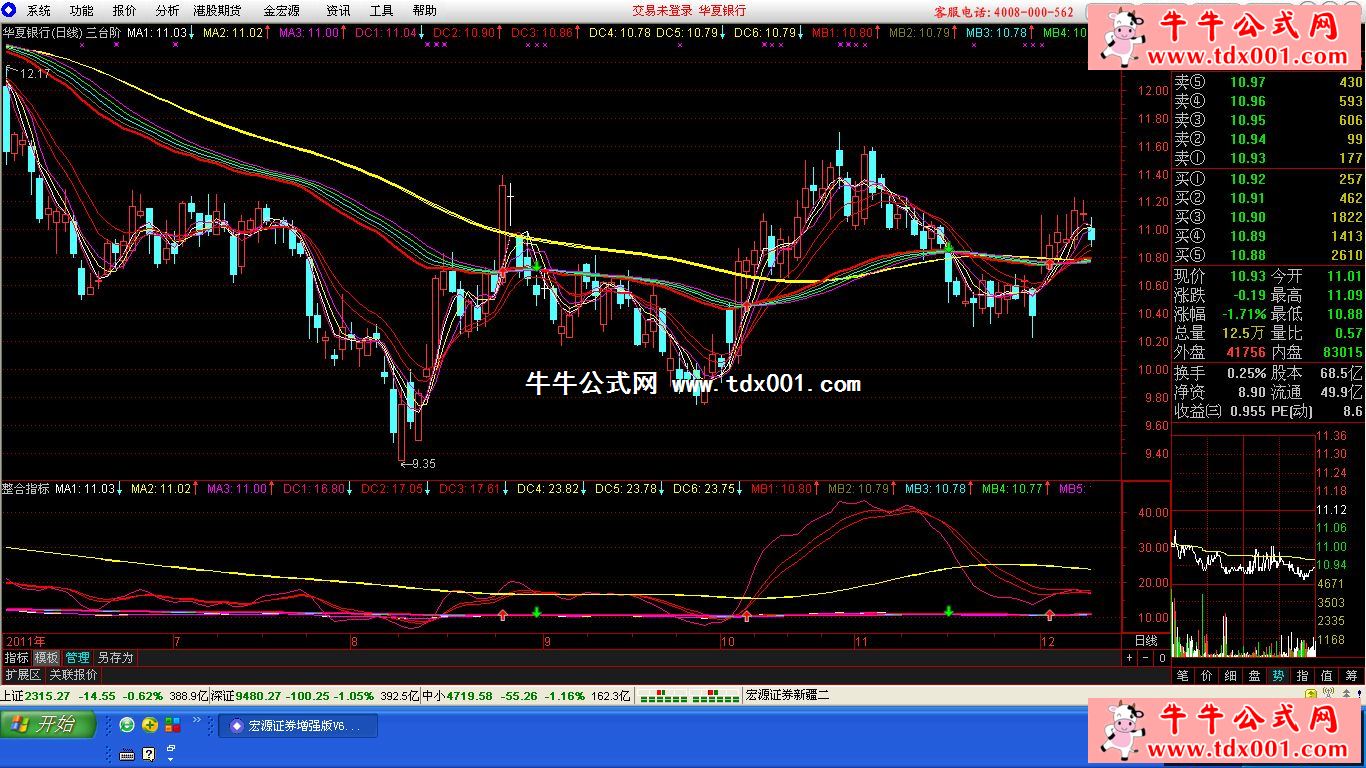This screenshot has width=1366, height=768.
Task: Select the 筹 tab in quote panel
Action: (1351, 676)
